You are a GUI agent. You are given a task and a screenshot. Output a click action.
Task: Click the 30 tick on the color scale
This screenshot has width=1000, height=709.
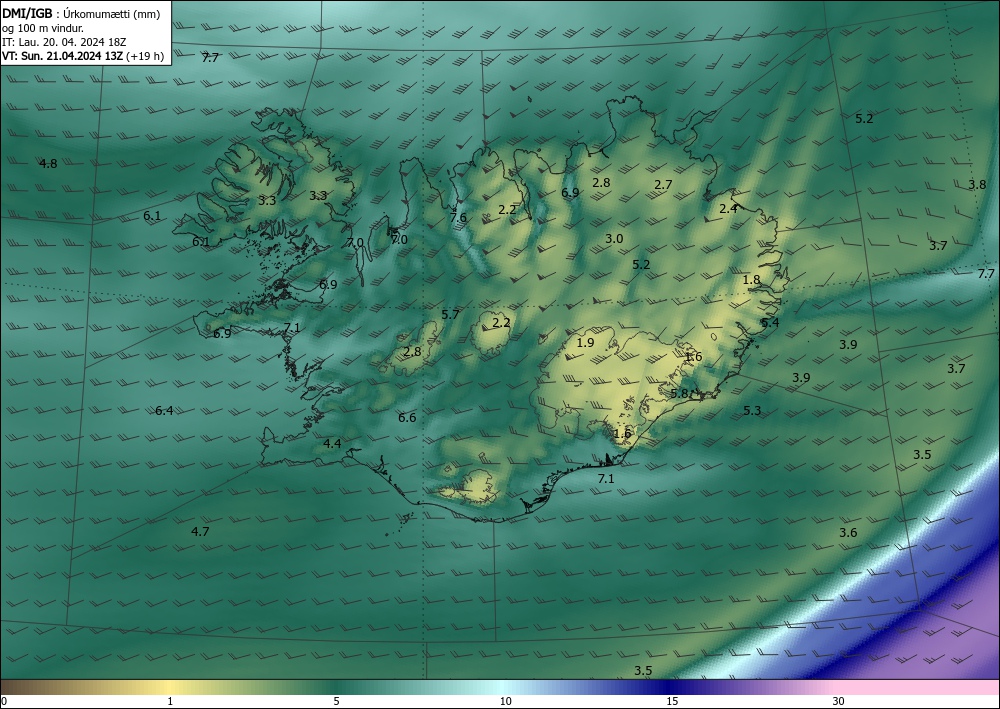pos(839,701)
